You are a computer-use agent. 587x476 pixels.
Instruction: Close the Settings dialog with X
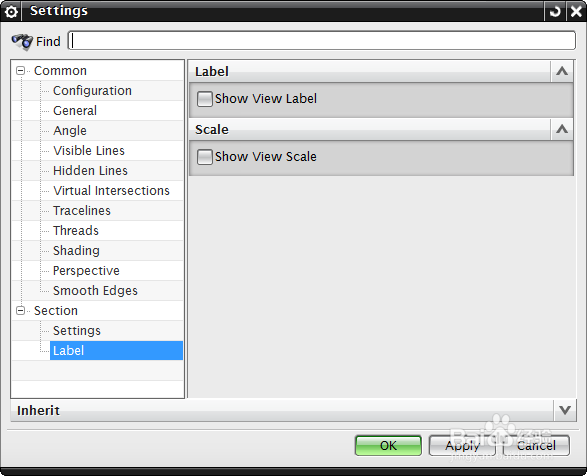(576, 11)
